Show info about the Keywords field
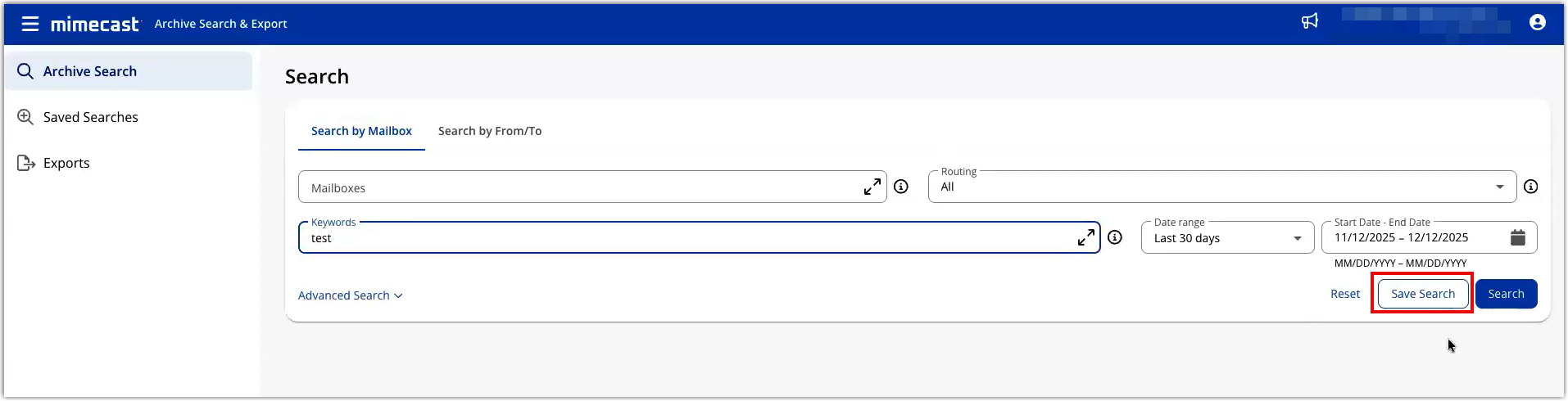The height and width of the screenshot is (401, 1568). (1115, 237)
